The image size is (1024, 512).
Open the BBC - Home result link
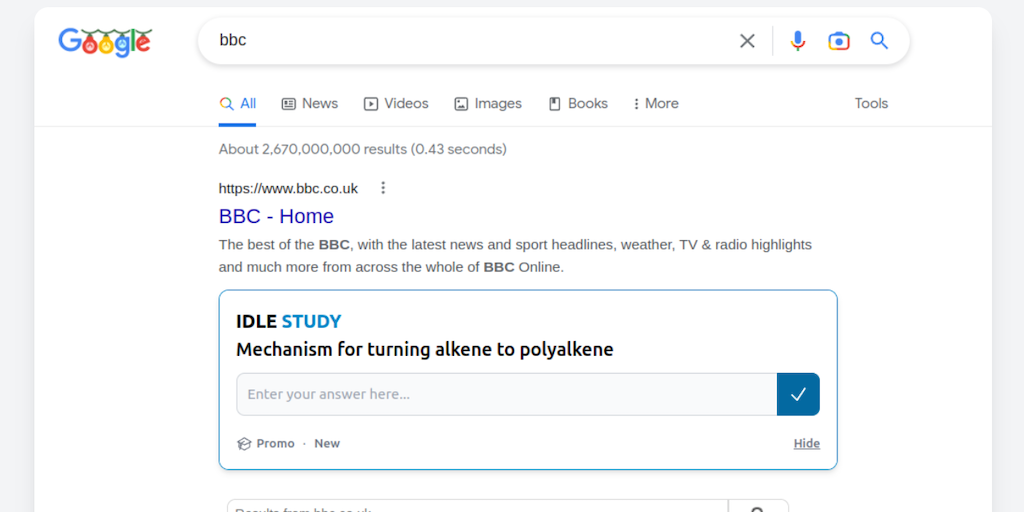[x=276, y=216]
